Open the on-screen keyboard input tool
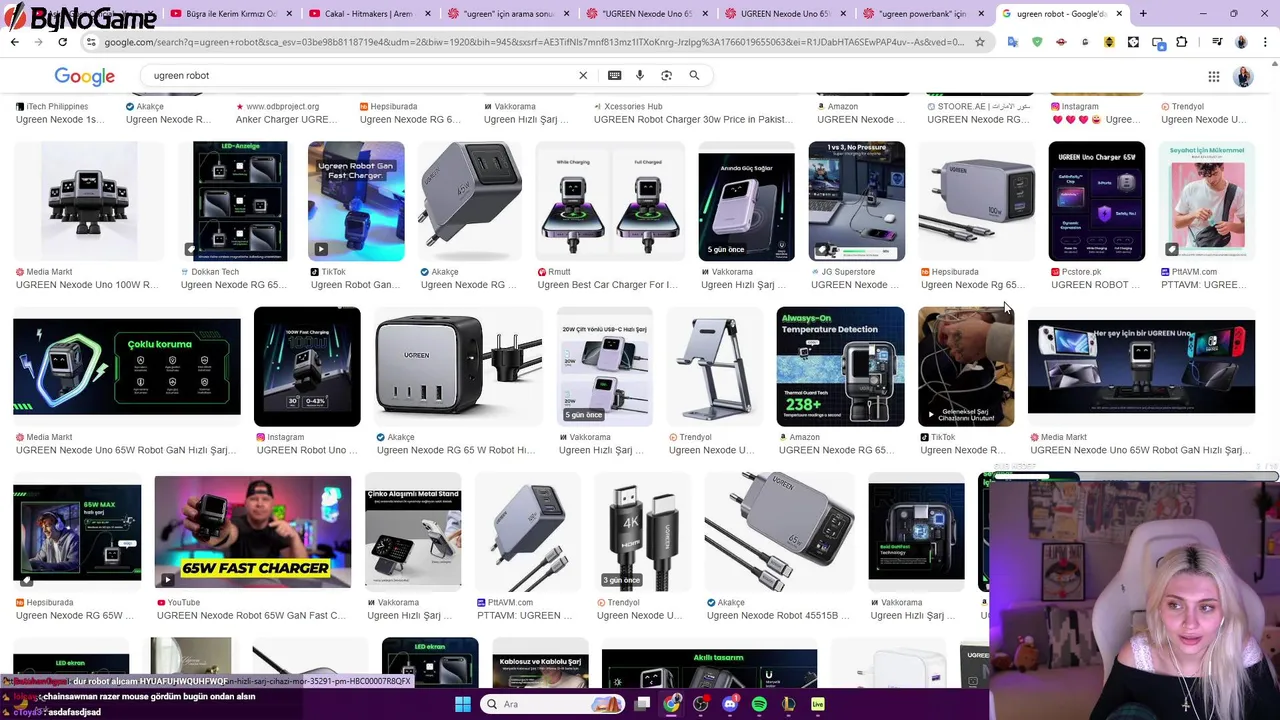Viewport: 1280px width, 720px height. [614, 75]
